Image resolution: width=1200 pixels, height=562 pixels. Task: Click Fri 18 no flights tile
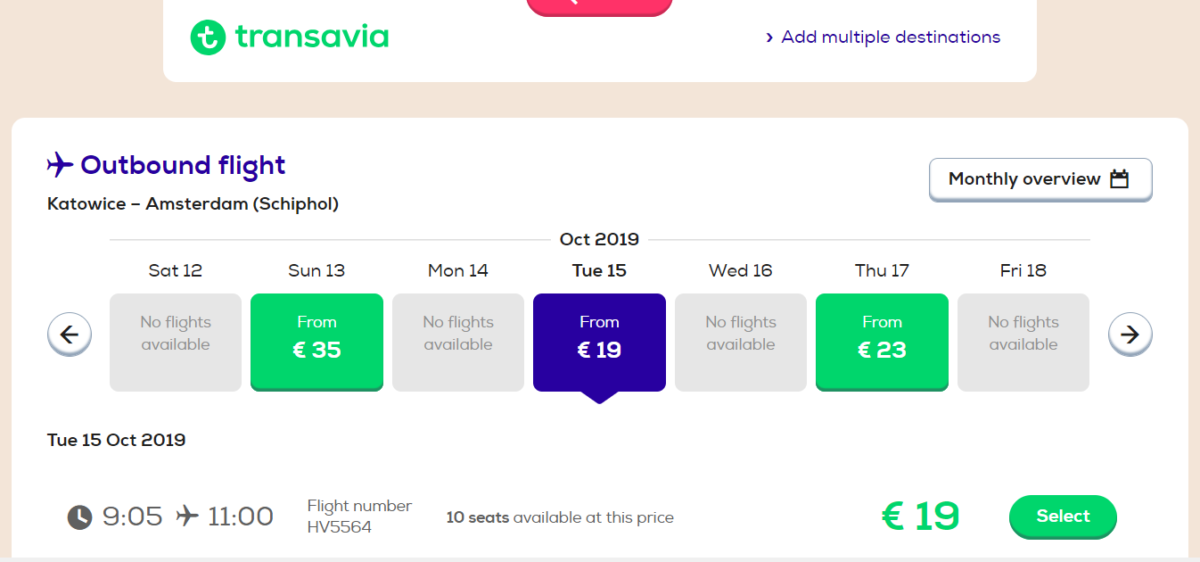(x=1024, y=342)
